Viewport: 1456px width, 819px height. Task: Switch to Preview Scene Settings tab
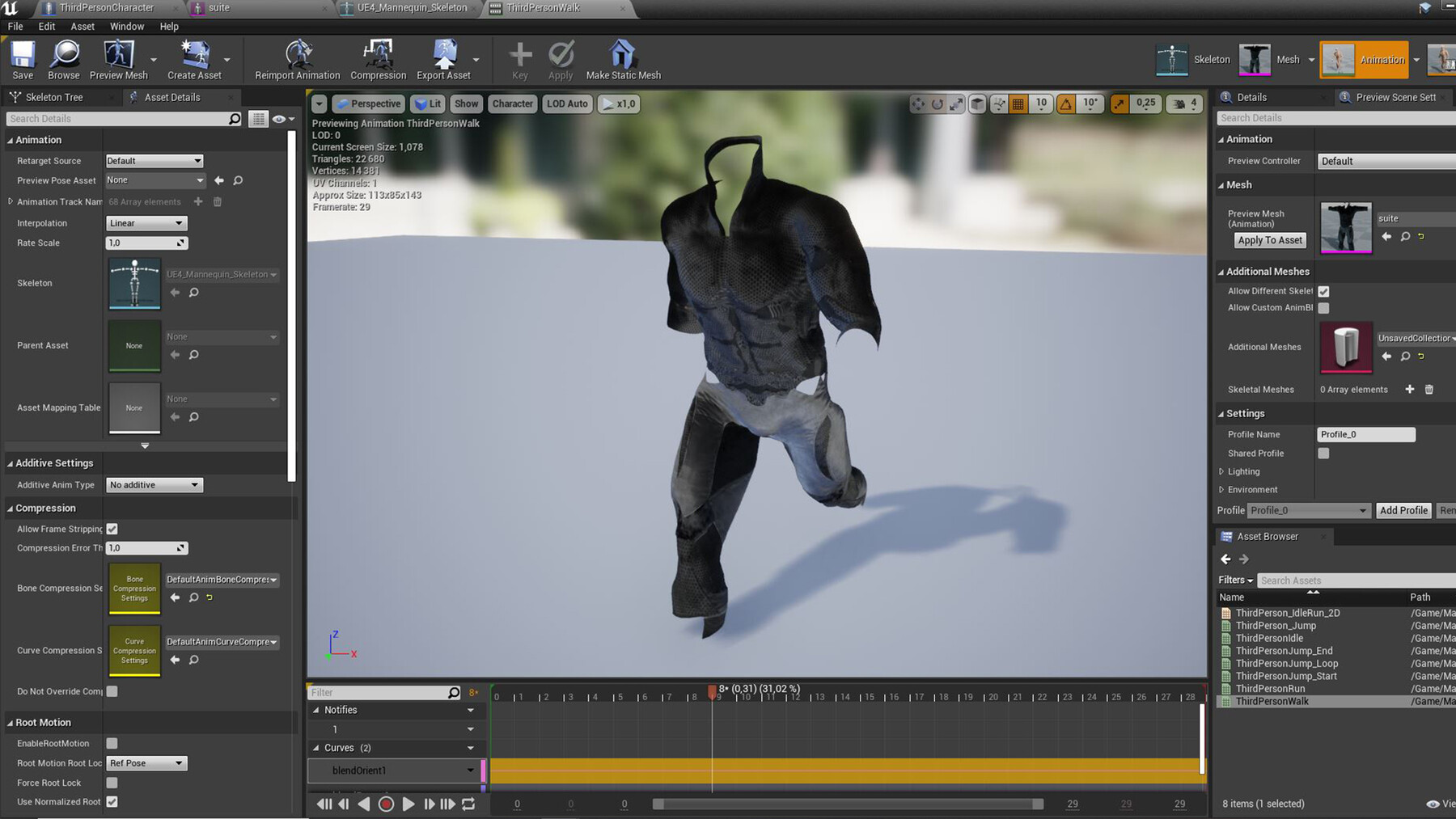click(1394, 97)
